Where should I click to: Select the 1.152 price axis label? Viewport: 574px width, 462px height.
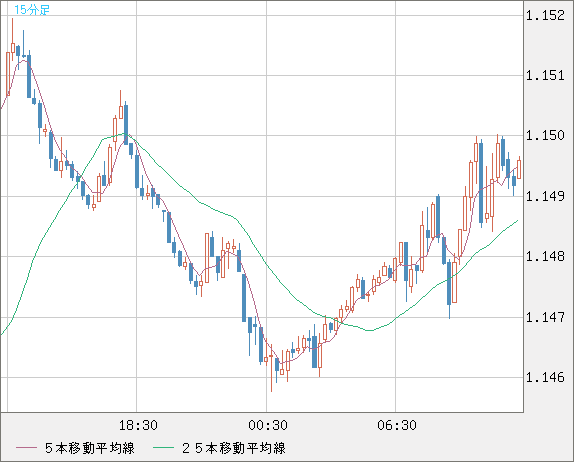tap(545, 15)
